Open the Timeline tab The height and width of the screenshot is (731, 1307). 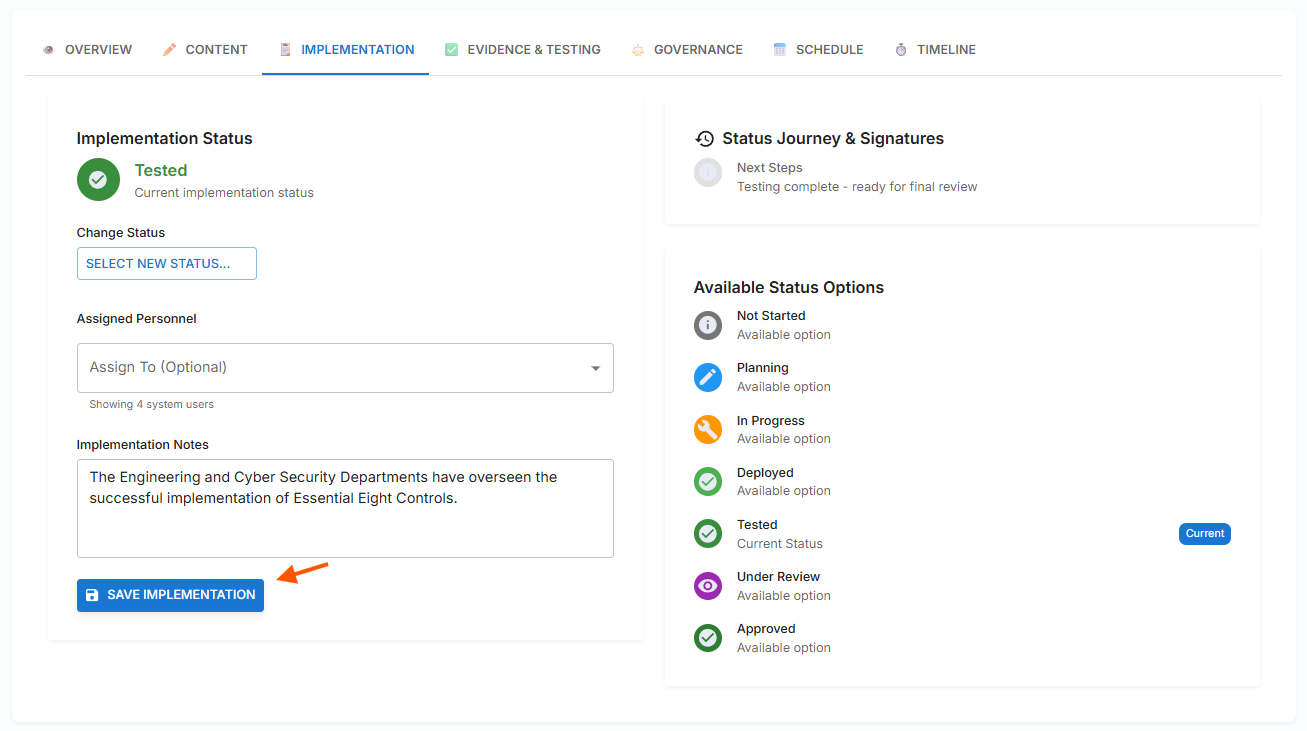[x=935, y=50]
